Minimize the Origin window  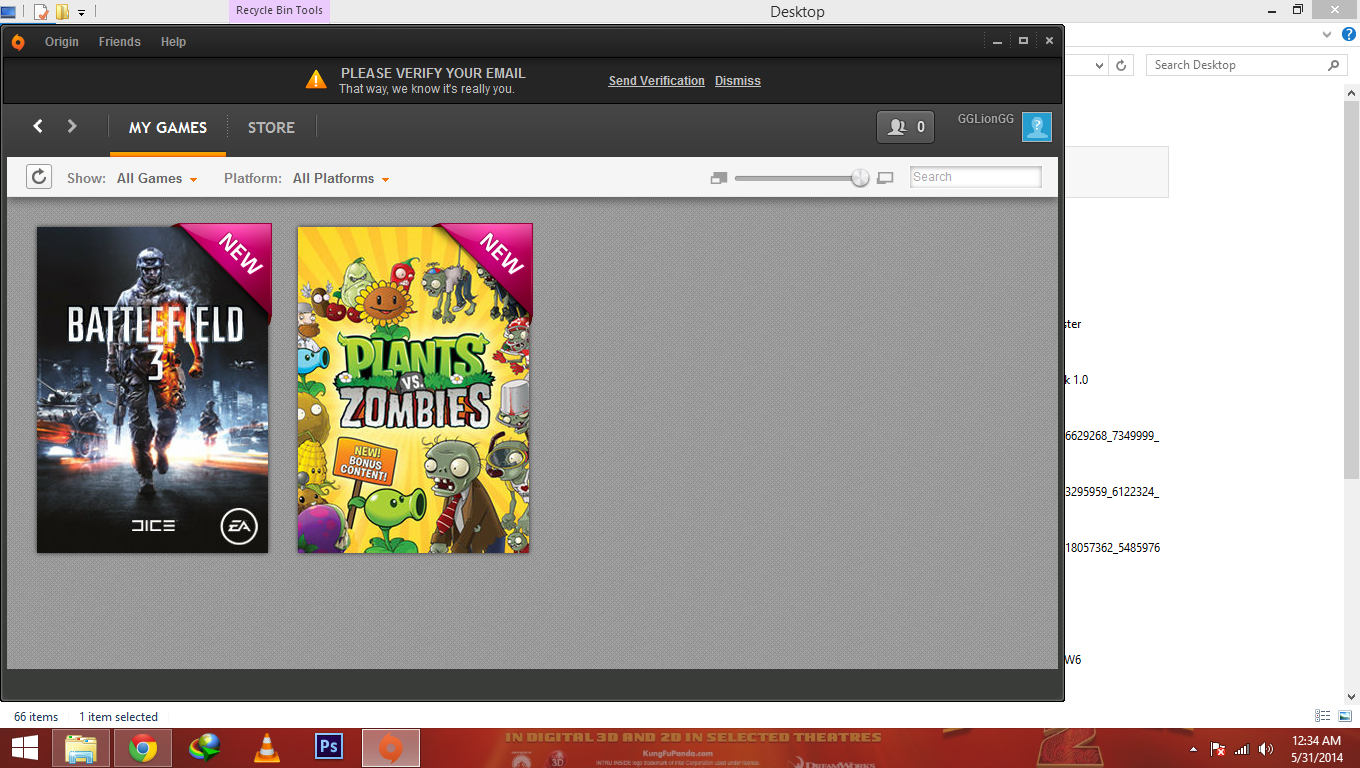click(x=997, y=41)
